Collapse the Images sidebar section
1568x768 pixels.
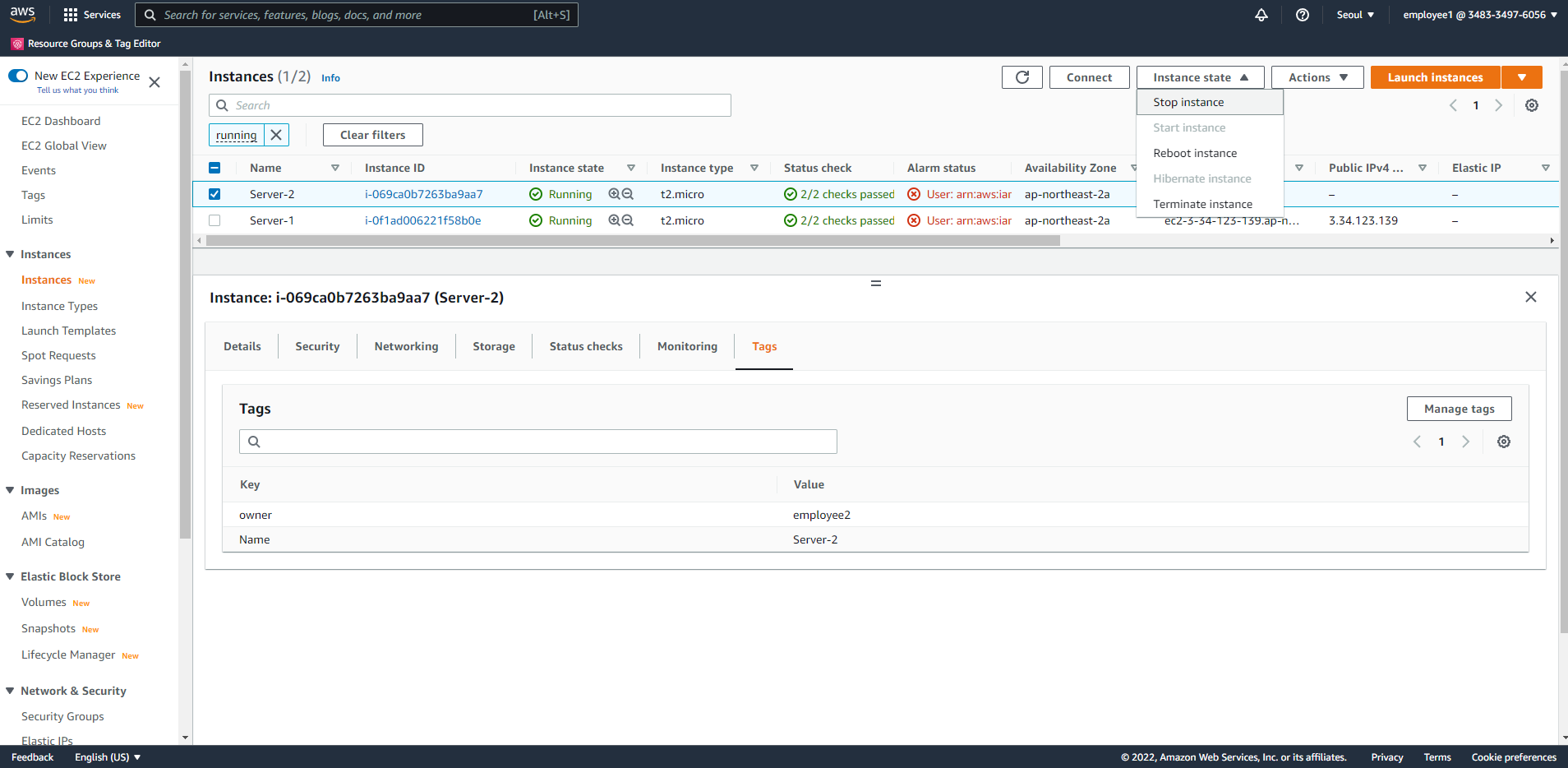coord(10,490)
